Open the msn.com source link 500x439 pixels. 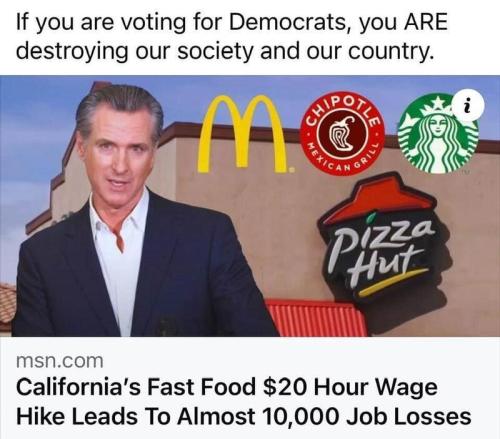pos(60,361)
